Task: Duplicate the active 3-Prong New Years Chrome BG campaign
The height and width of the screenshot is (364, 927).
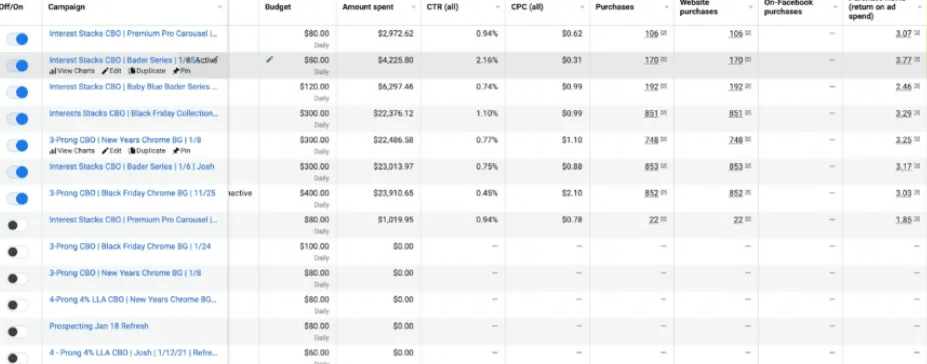Action: tap(147, 151)
